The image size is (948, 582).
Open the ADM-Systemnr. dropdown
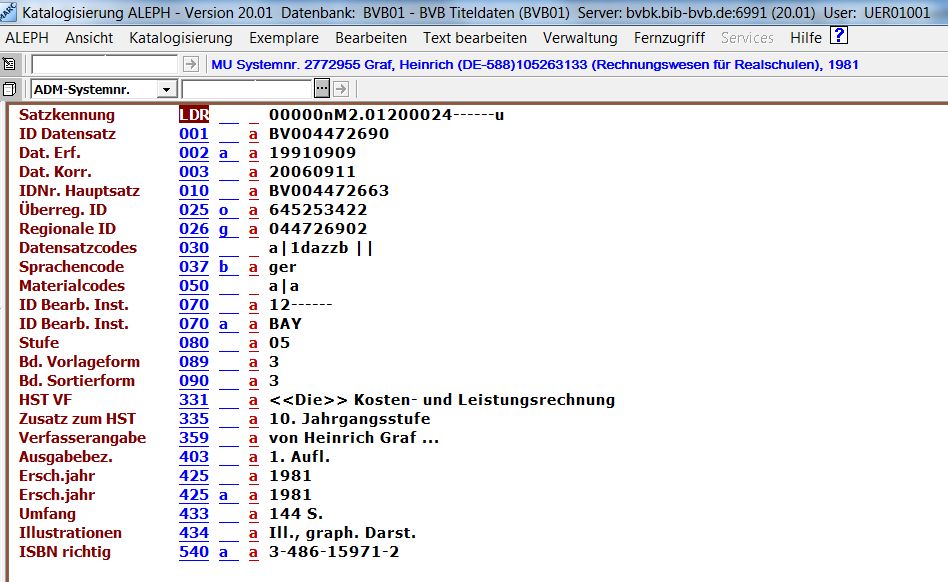click(x=167, y=89)
